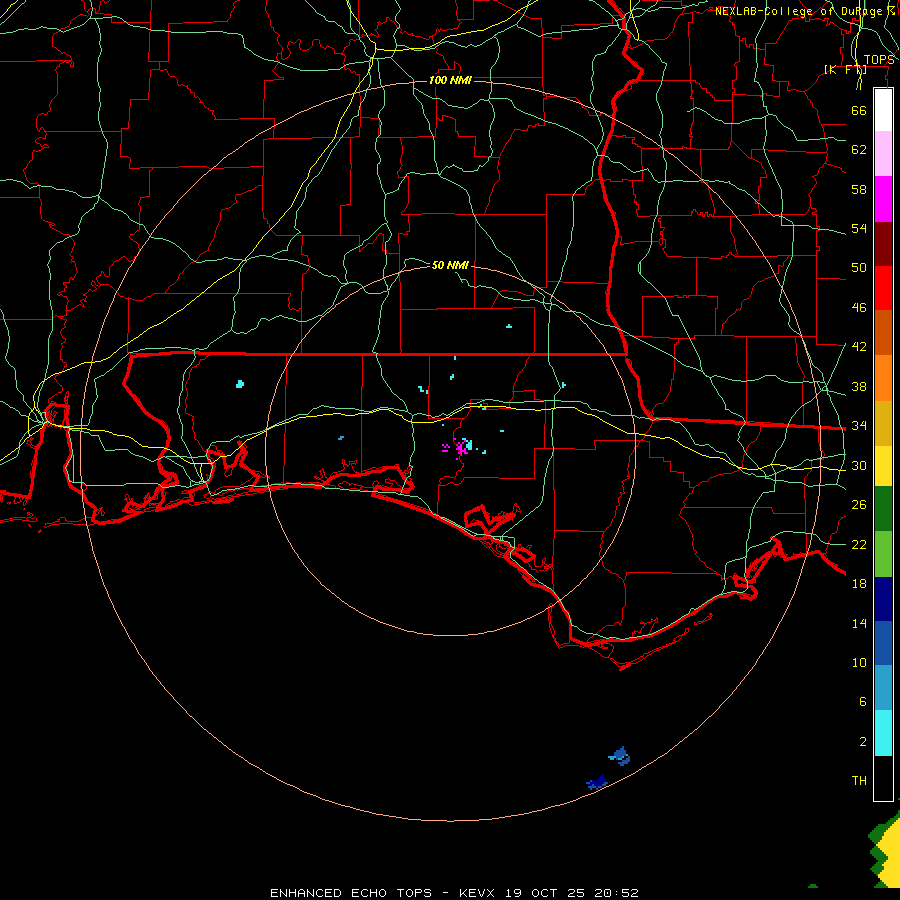Viewport: 900px width, 900px height.
Task: Click the "2" legend value
Action: (x=862, y=742)
